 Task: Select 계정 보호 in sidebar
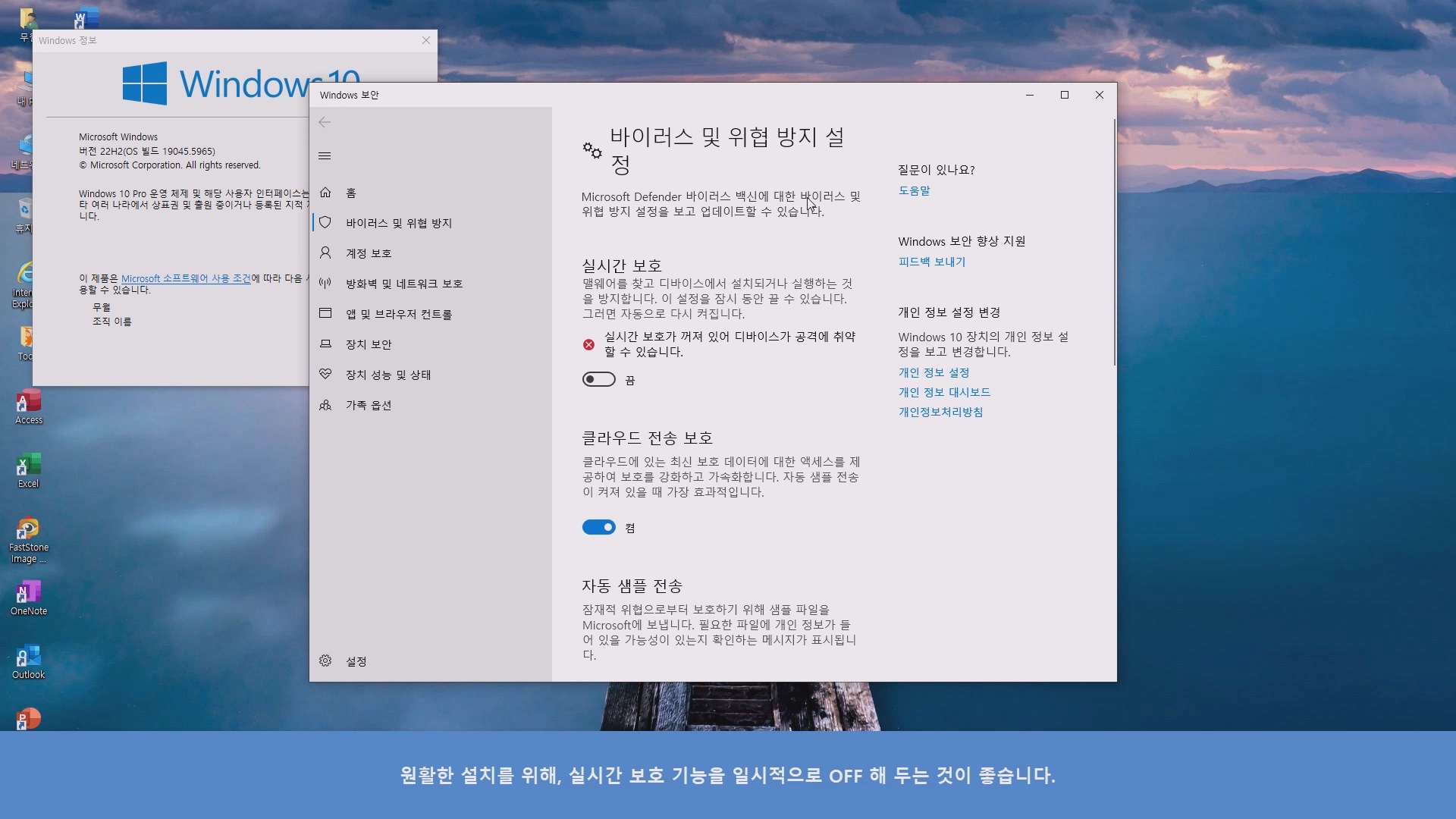coord(431,253)
